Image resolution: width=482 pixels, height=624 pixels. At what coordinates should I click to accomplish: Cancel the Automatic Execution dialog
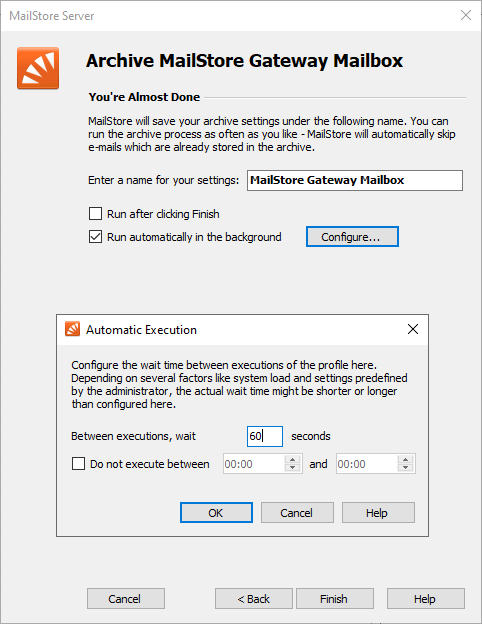297,513
